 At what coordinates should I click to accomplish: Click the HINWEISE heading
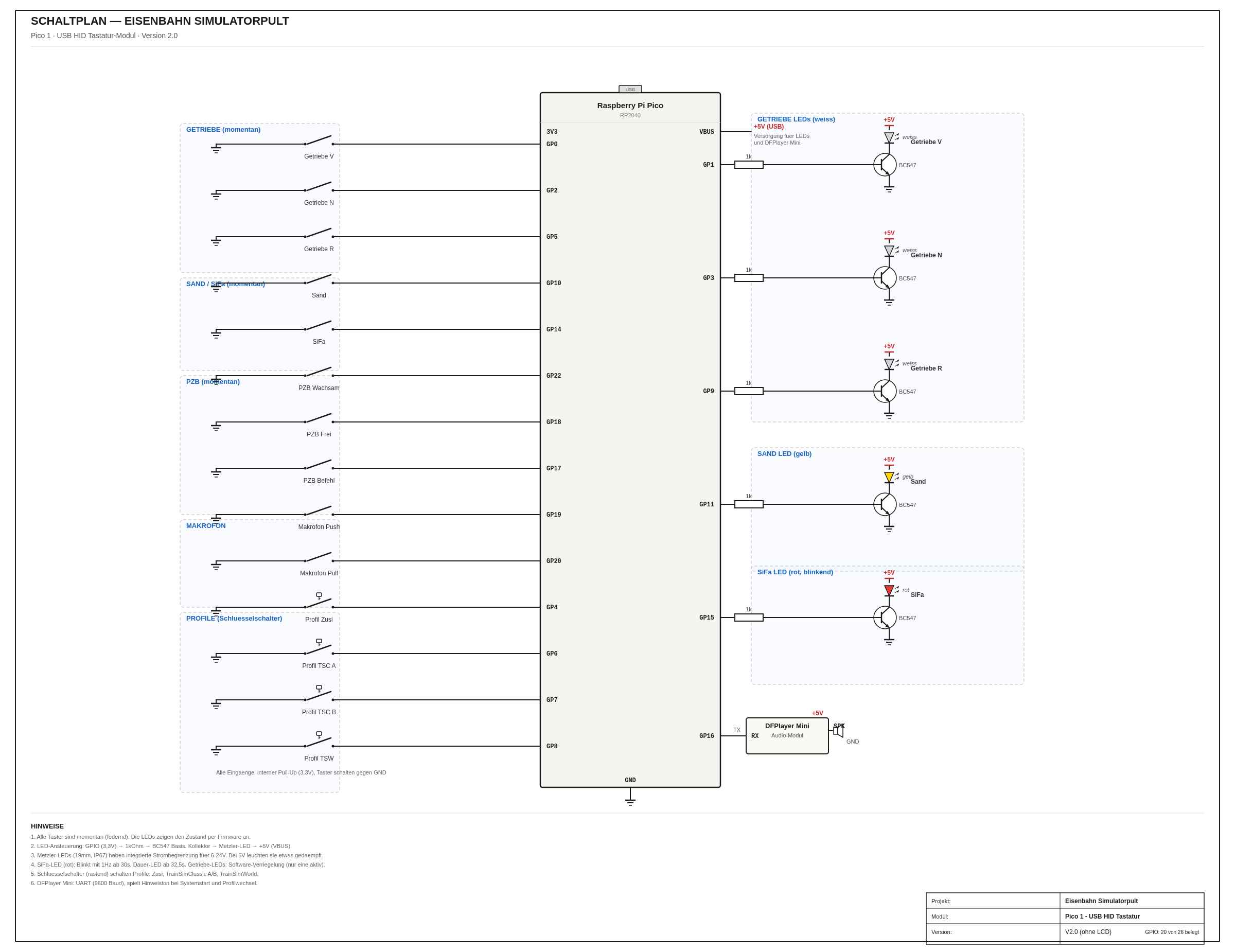pyautogui.click(x=47, y=826)
